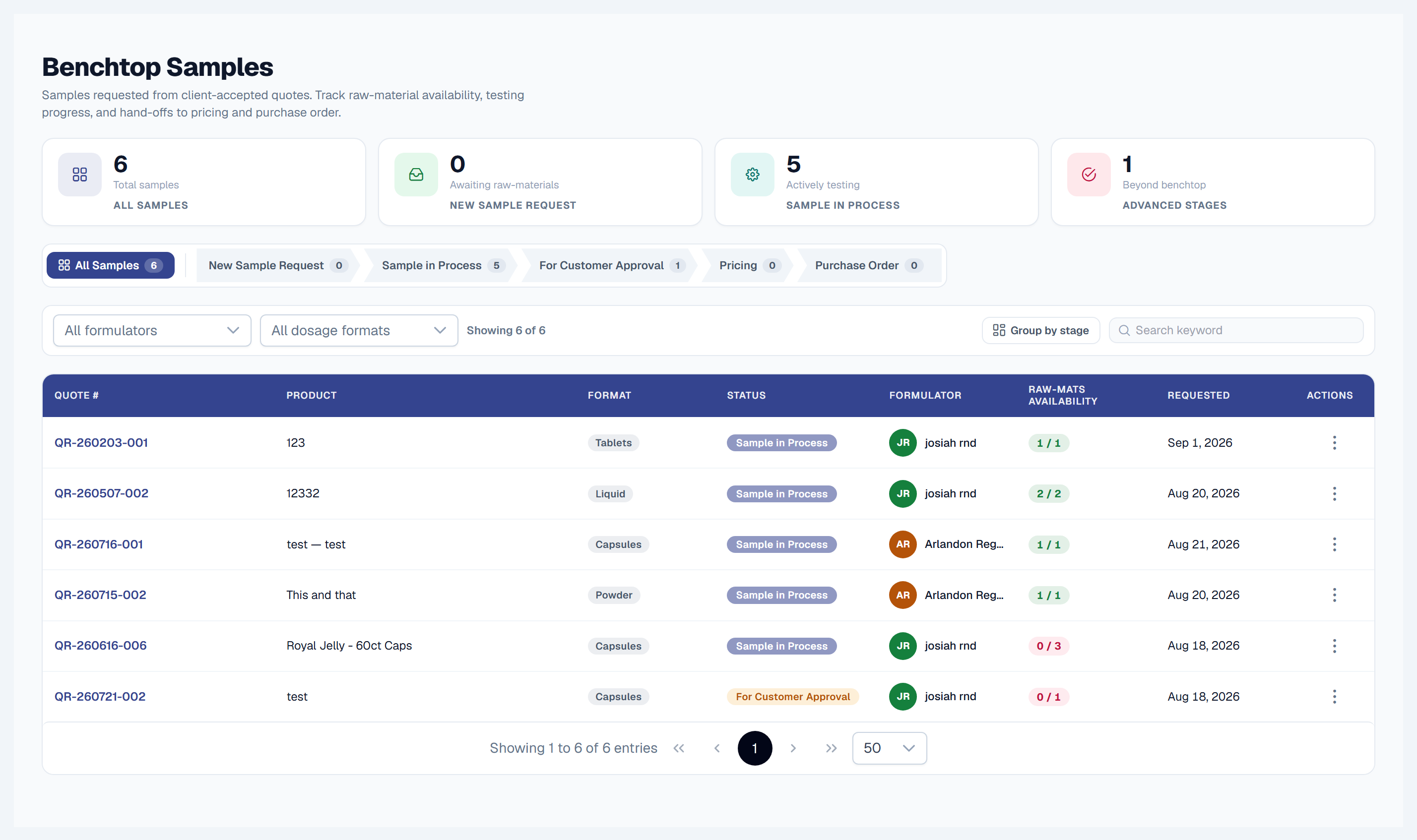The image size is (1417, 840).
Task: Click page 1 pagination button
Action: point(754,748)
